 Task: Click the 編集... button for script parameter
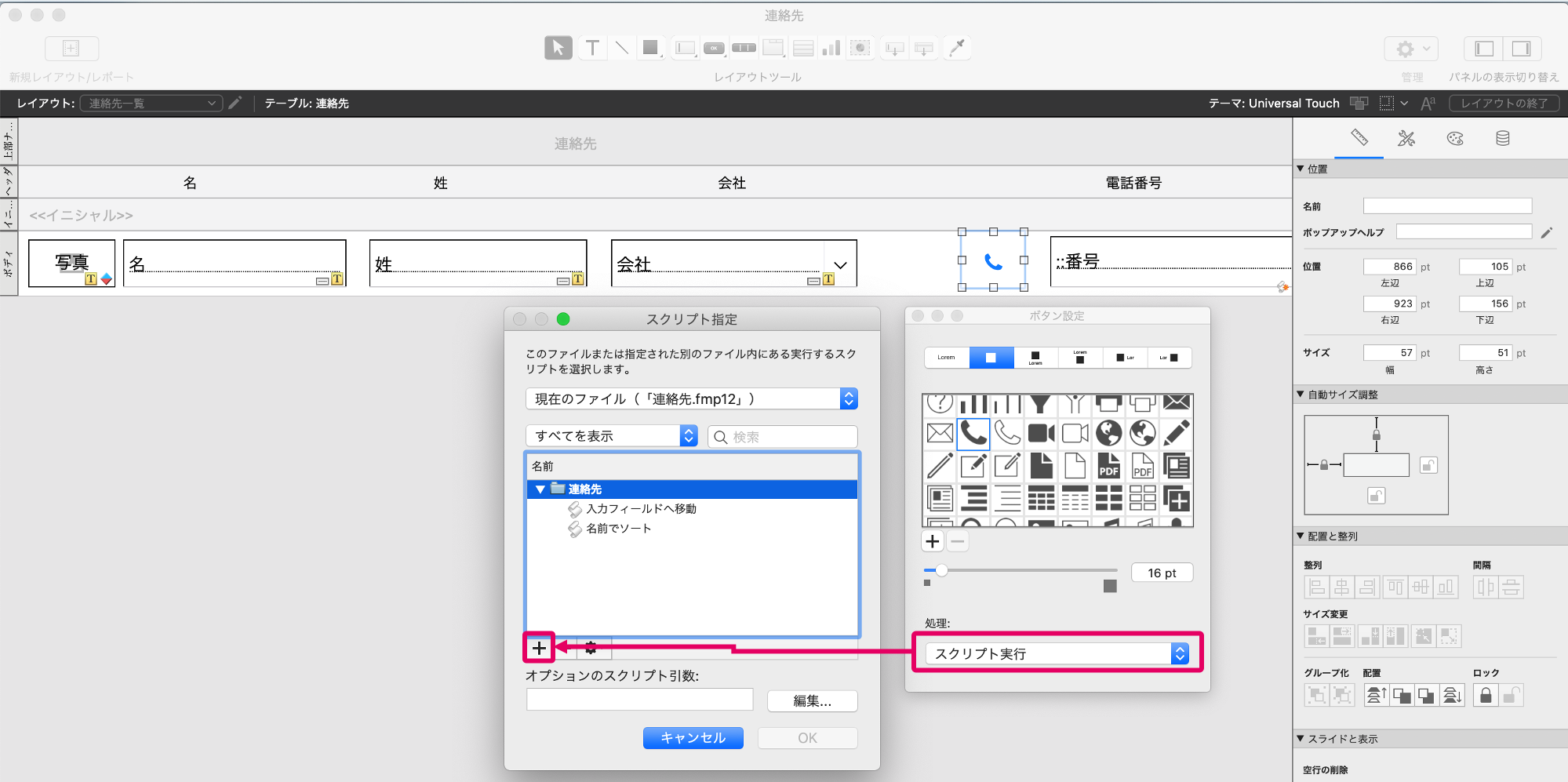pyautogui.click(x=812, y=700)
